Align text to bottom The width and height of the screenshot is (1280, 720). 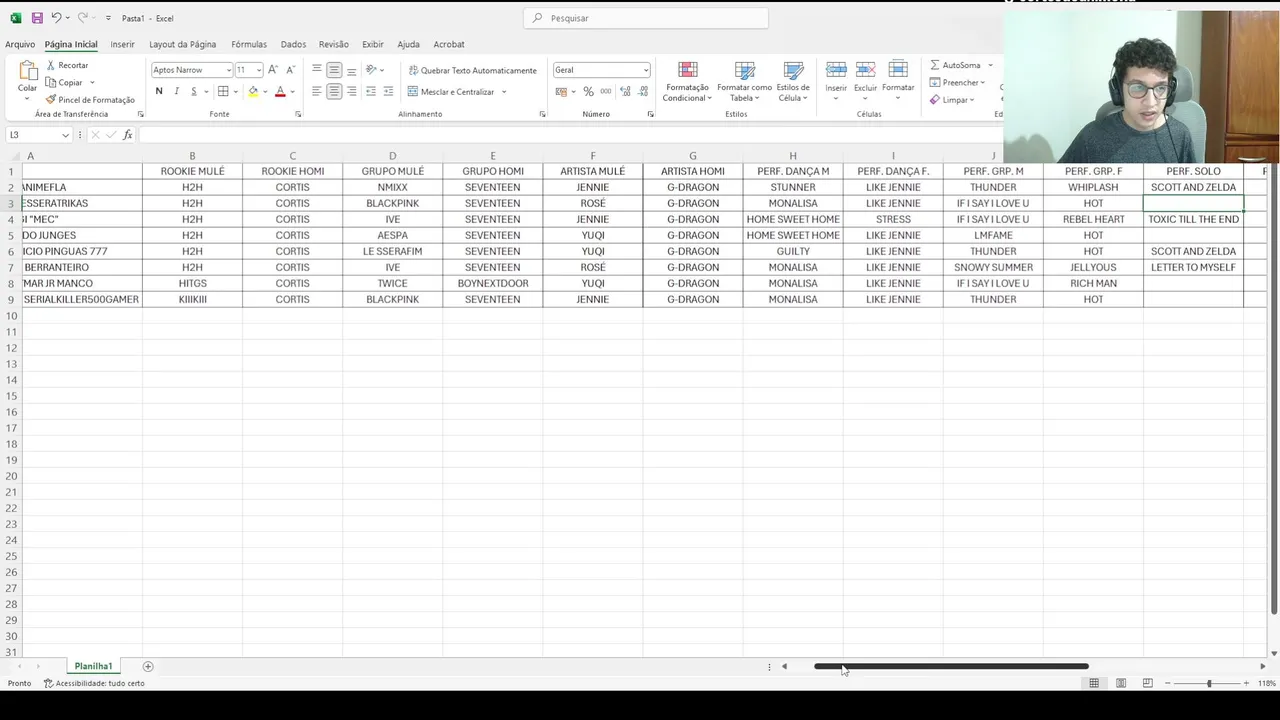351,70
